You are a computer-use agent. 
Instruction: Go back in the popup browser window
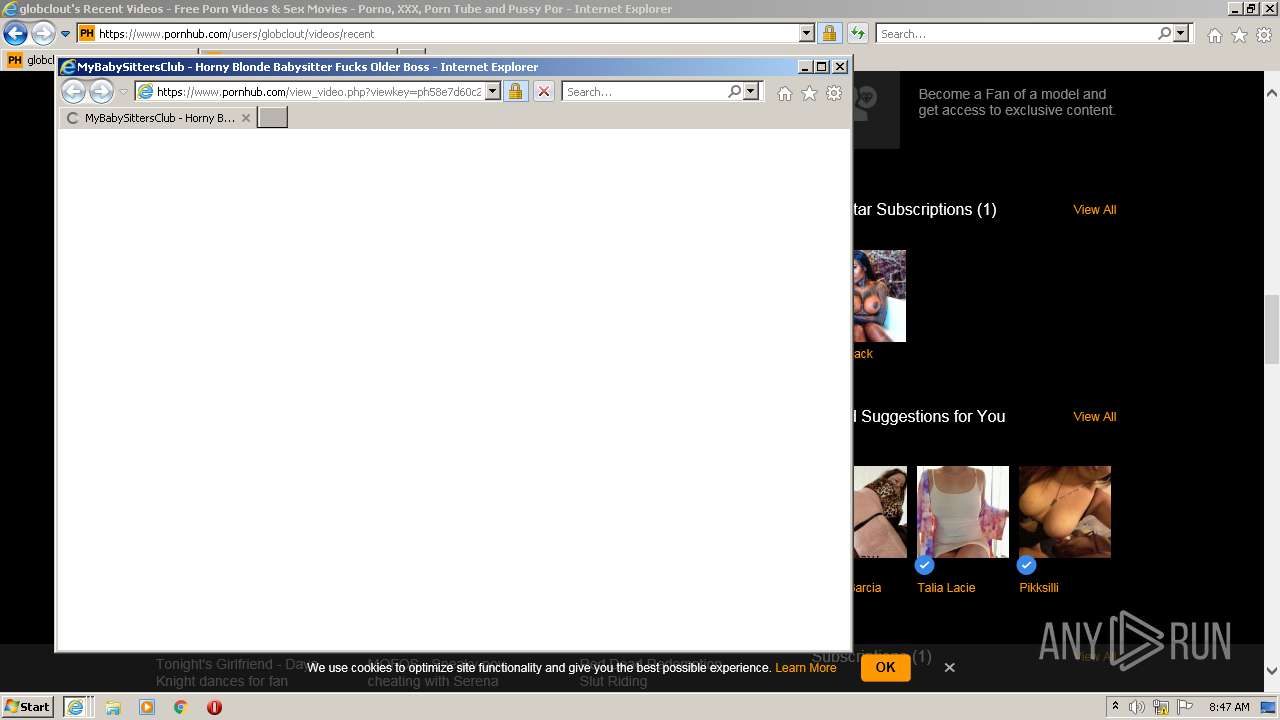[x=73, y=91]
